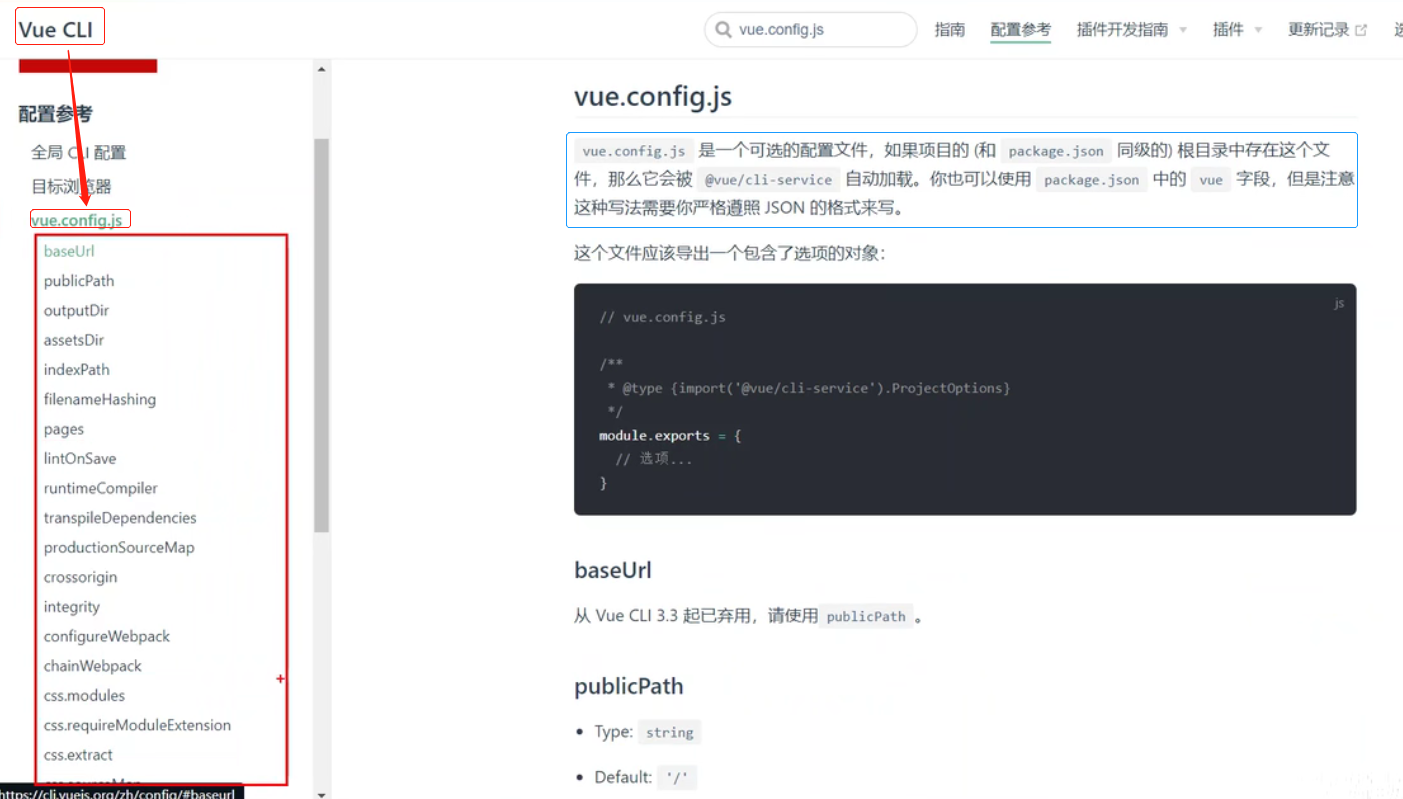Go to filenameHashing in sidebar
Image resolution: width=1403 pixels, height=799 pixels.
(100, 399)
